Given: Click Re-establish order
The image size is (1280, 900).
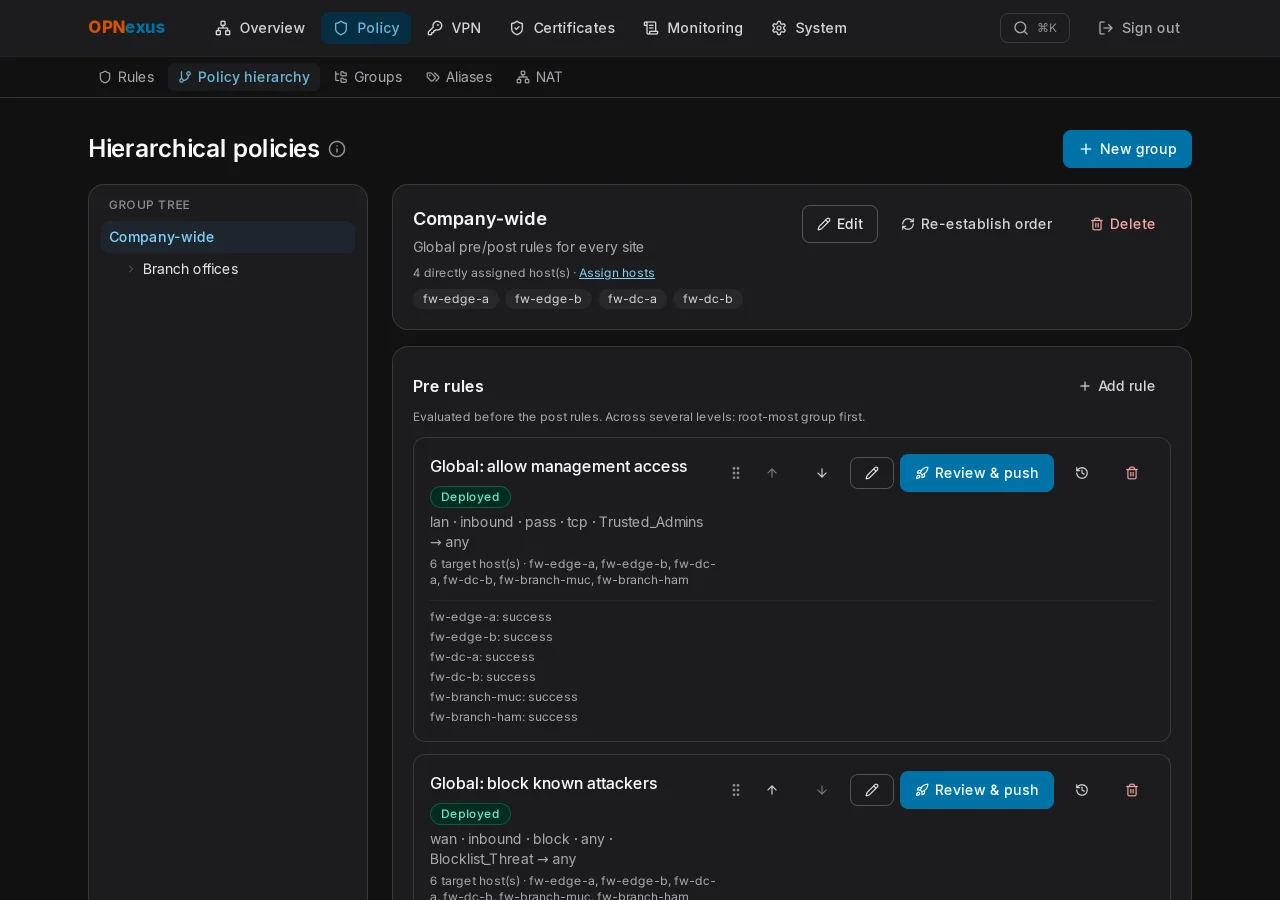Looking at the screenshot, I should click(976, 224).
